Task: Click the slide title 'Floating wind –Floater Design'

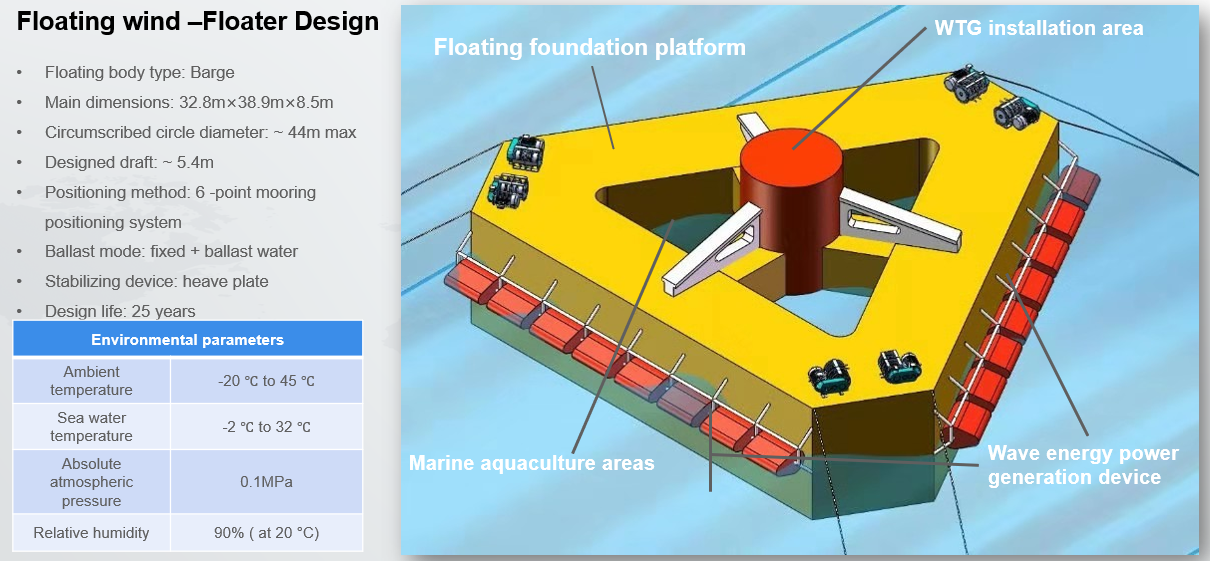Action: tap(198, 21)
